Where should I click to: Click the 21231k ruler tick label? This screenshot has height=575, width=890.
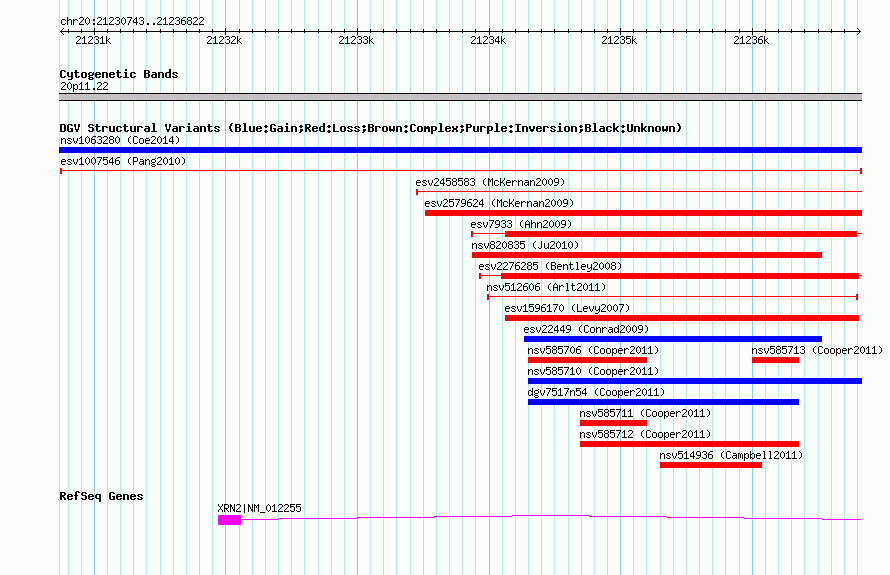tap(93, 40)
